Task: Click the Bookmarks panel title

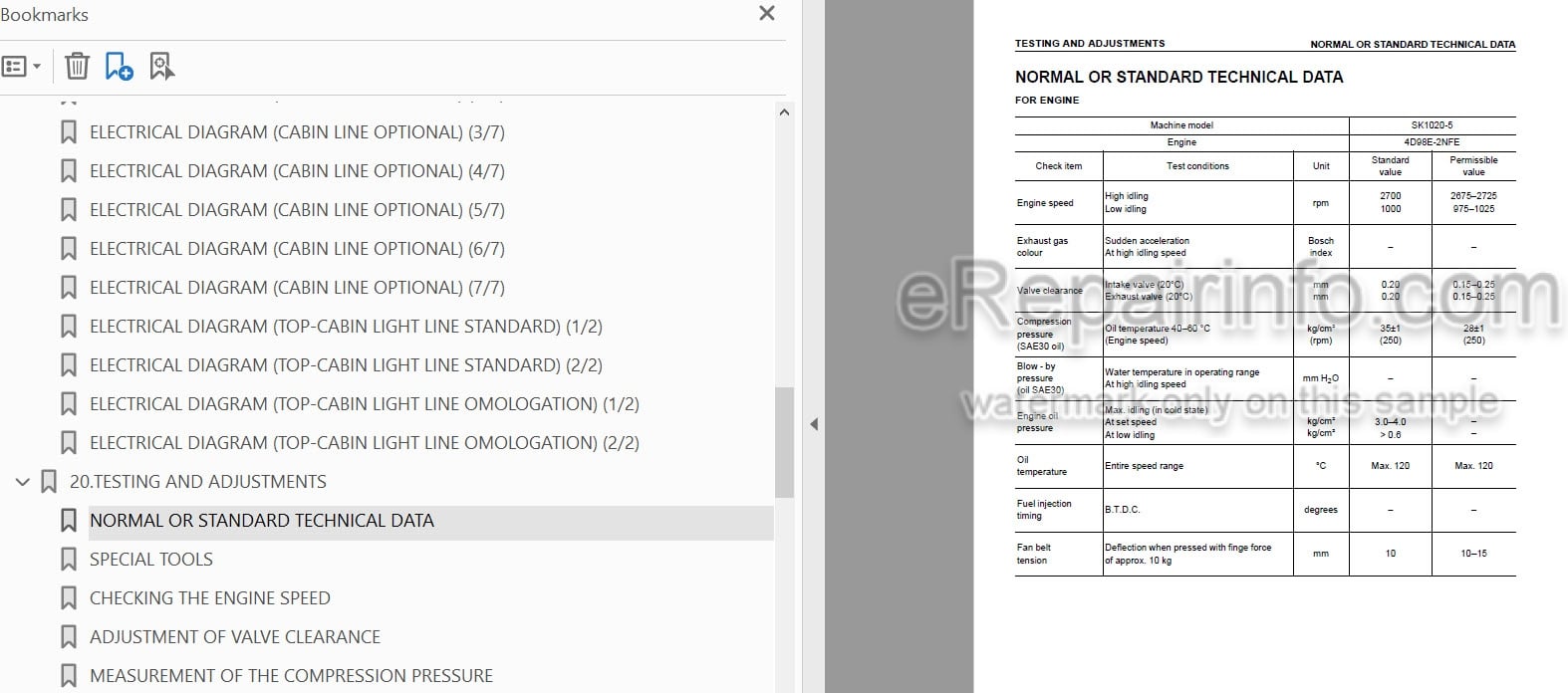Action: pyautogui.click(x=44, y=15)
